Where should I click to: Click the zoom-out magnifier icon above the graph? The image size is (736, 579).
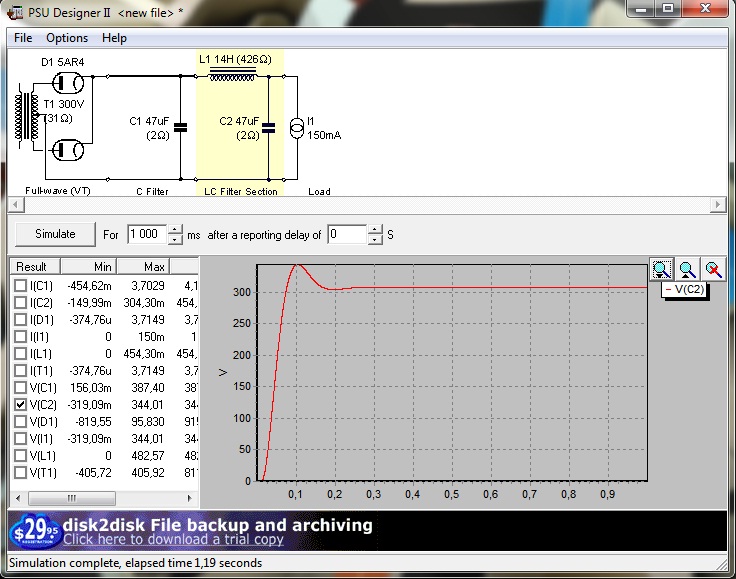click(x=687, y=269)
